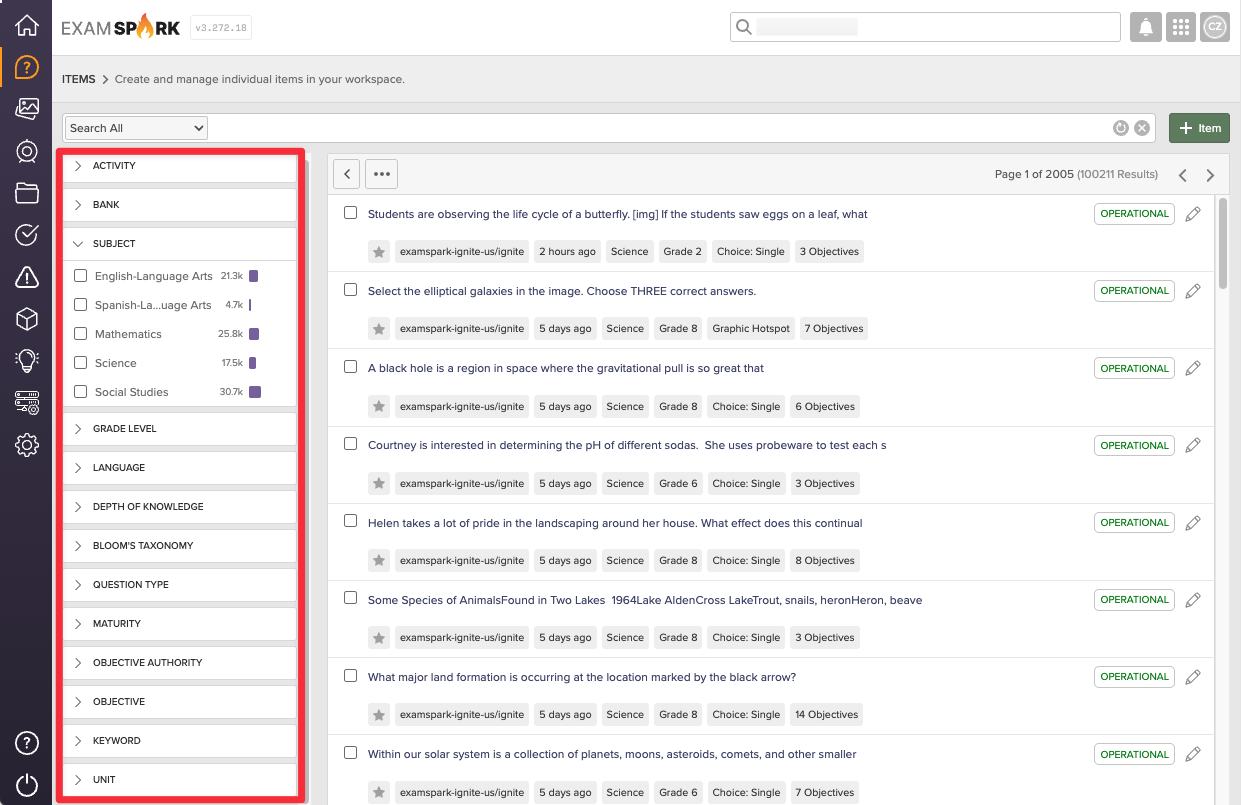
Task: Expand the Maturity filter section
Action: (180, 624)
